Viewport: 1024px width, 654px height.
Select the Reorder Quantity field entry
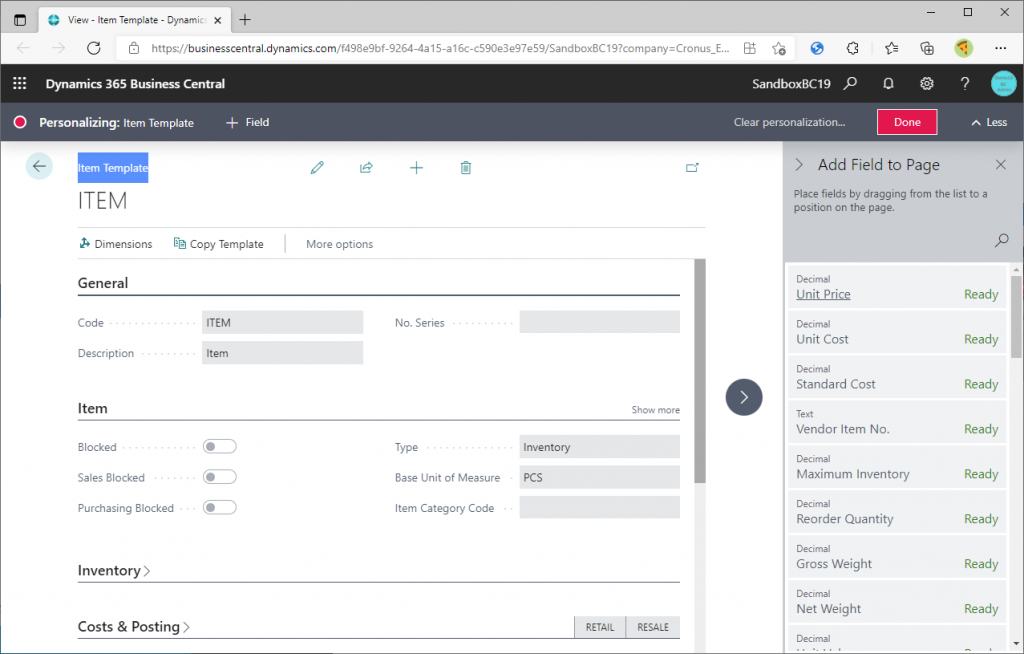(x=897, y=512)
